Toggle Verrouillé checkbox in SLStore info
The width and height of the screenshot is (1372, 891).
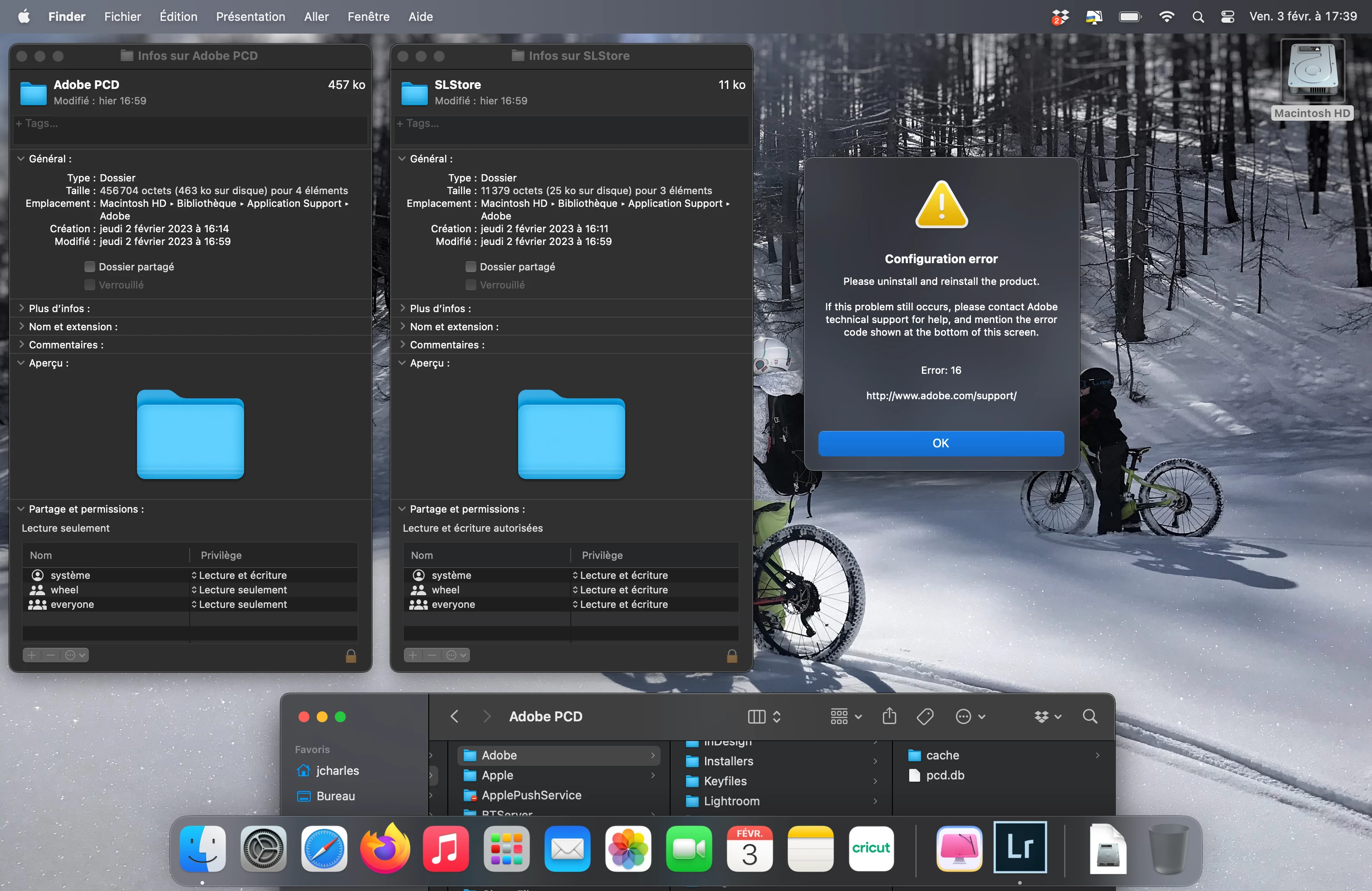pos(471,285)
